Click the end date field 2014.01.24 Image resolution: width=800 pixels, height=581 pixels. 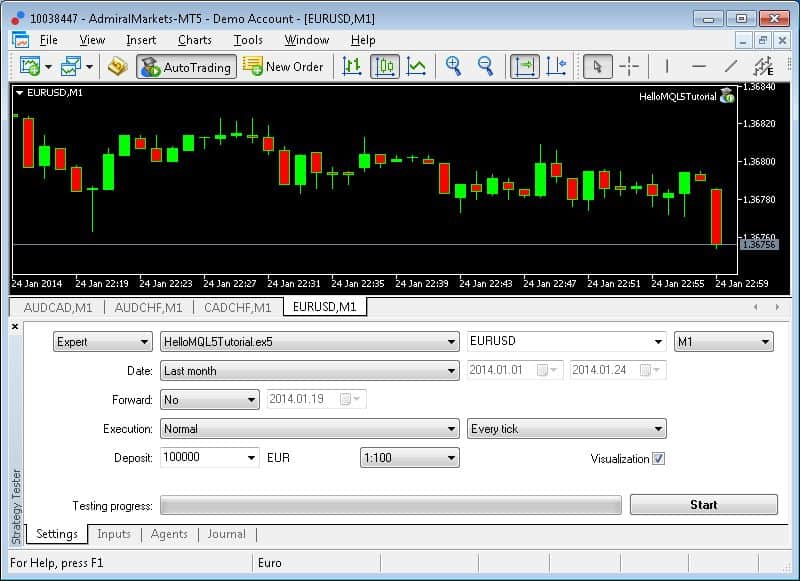click(618, 370)
